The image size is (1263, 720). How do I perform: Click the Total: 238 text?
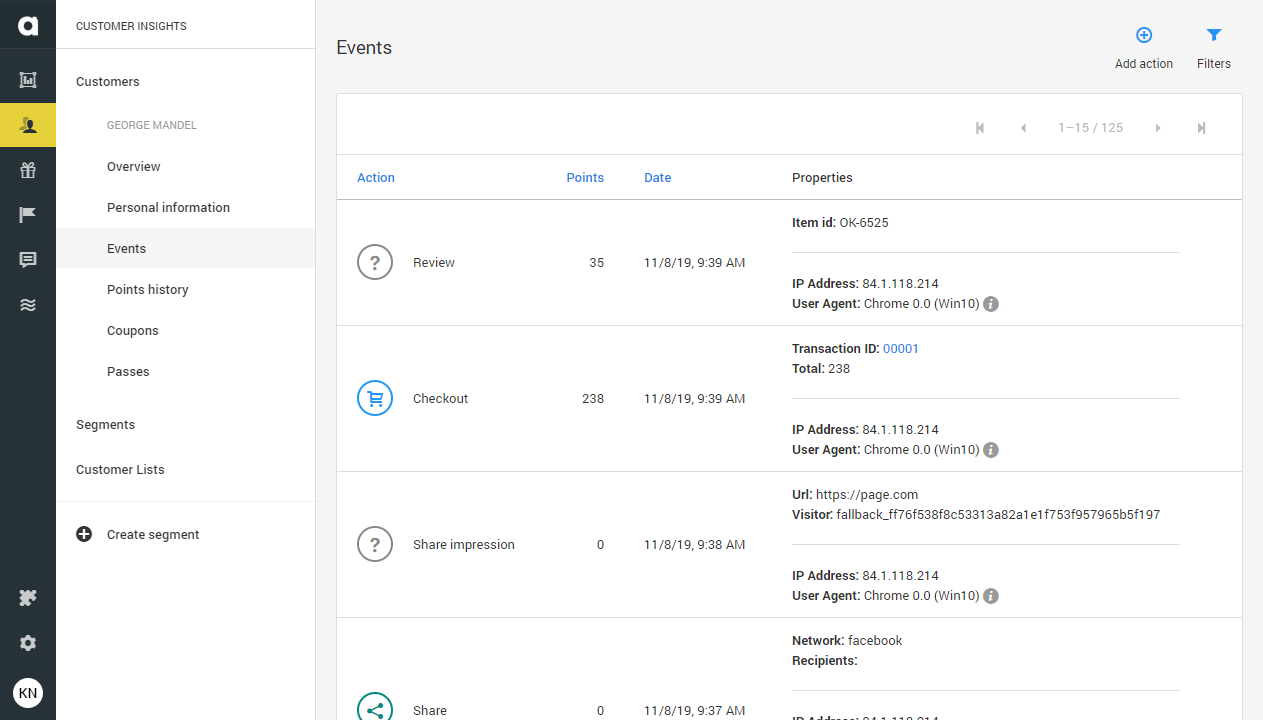pos(821,369)
